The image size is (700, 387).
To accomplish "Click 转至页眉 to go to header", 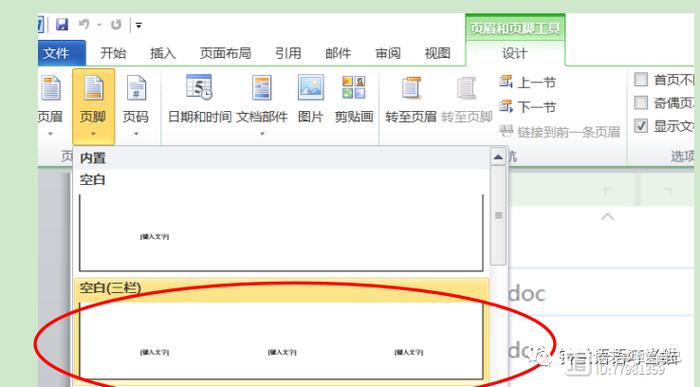I will click(411, 99).
